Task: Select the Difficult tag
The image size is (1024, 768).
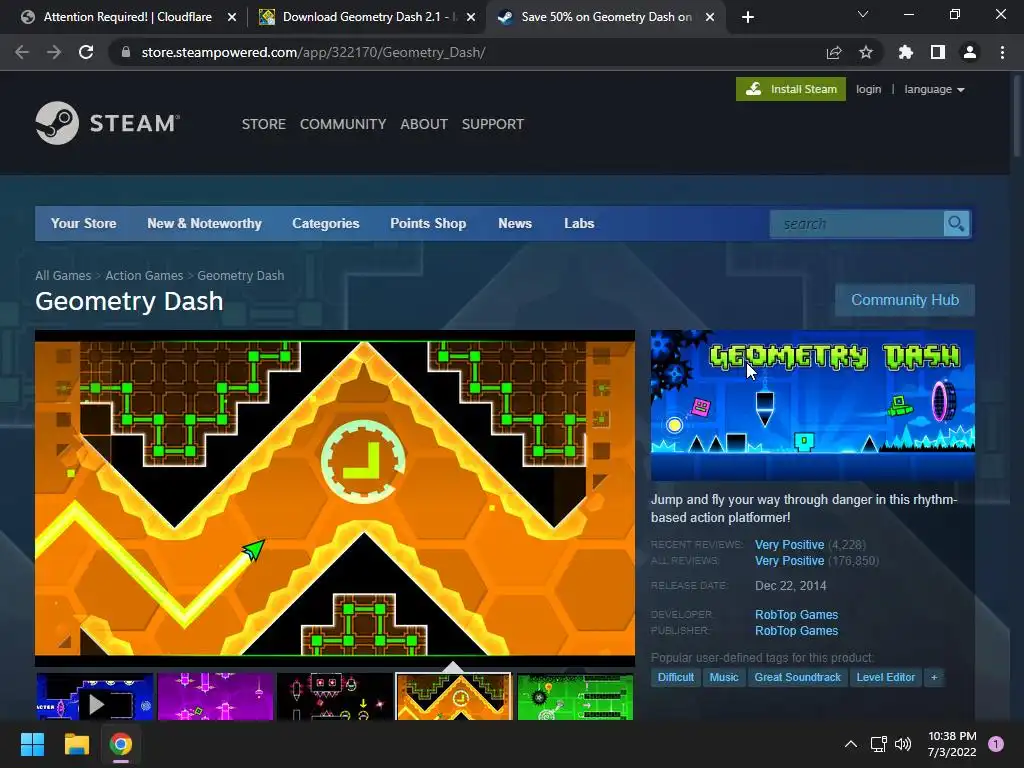Action: pyautogui.click(x=676, y=677)
